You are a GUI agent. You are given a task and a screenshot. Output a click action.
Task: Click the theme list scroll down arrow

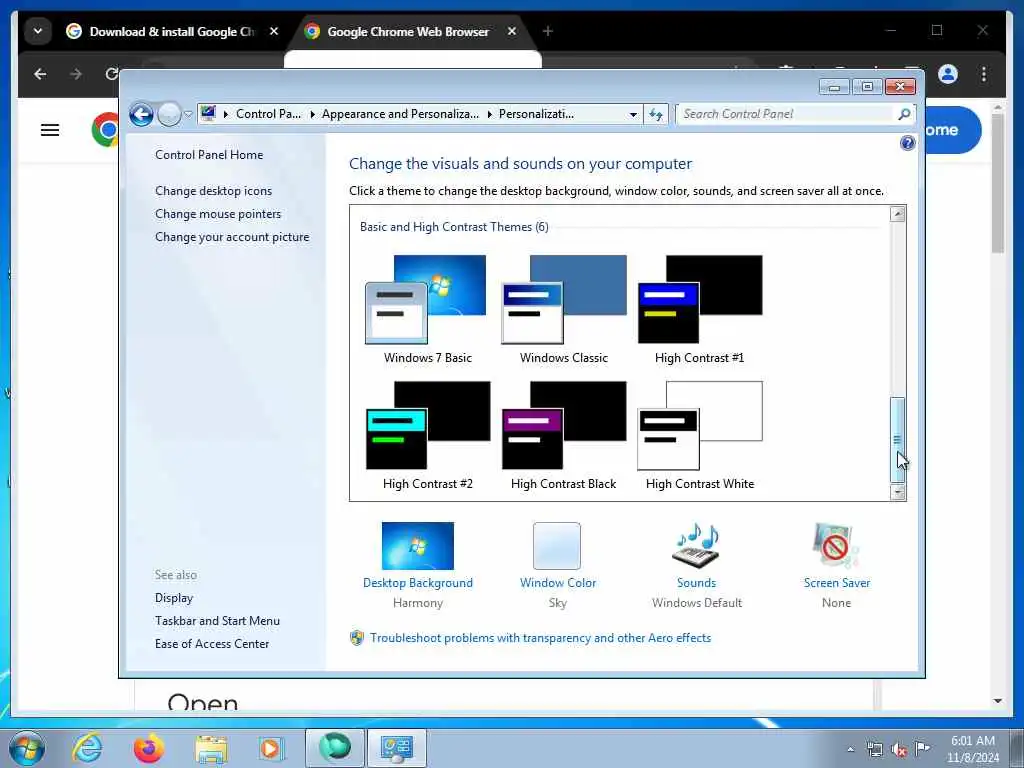coord(898,492)
